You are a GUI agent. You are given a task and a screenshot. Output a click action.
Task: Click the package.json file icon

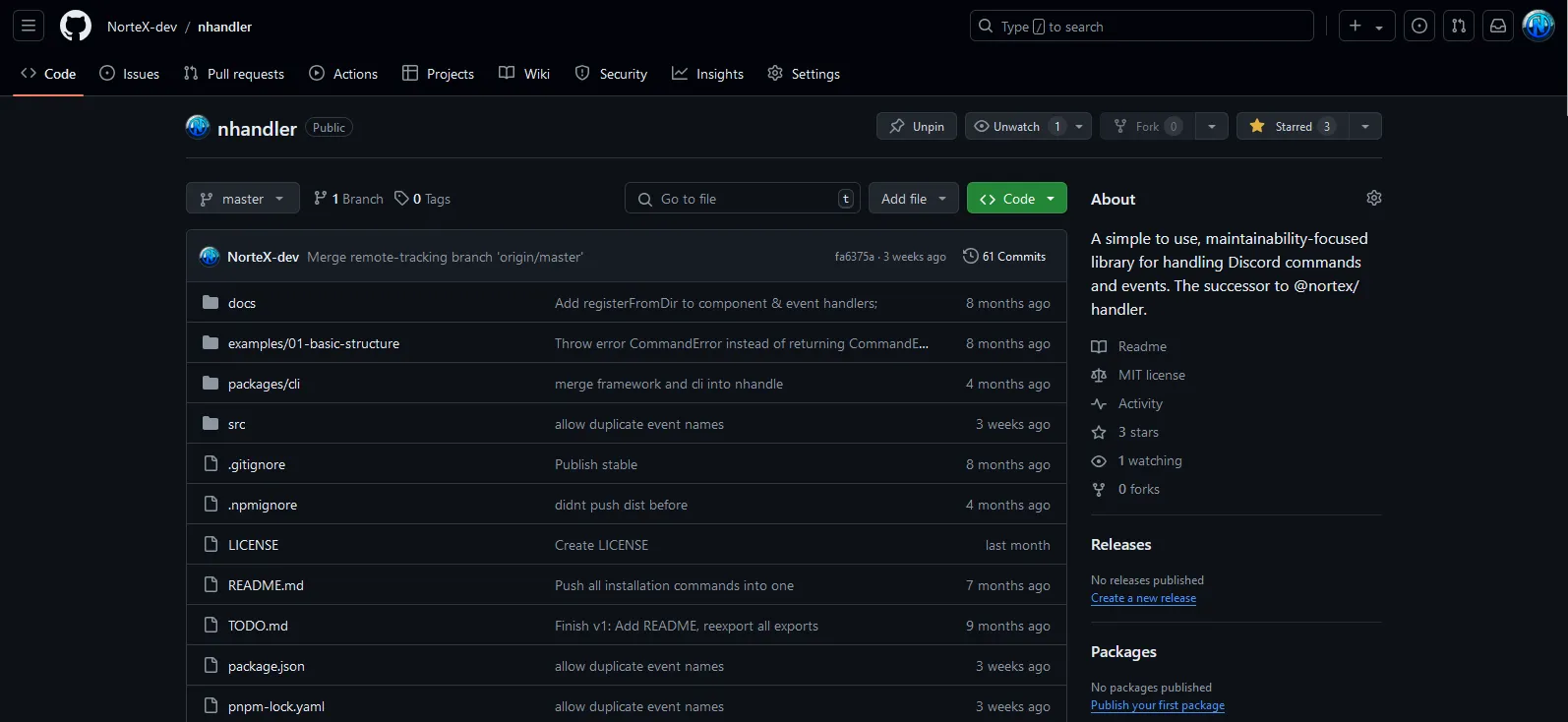coord(211,665)
